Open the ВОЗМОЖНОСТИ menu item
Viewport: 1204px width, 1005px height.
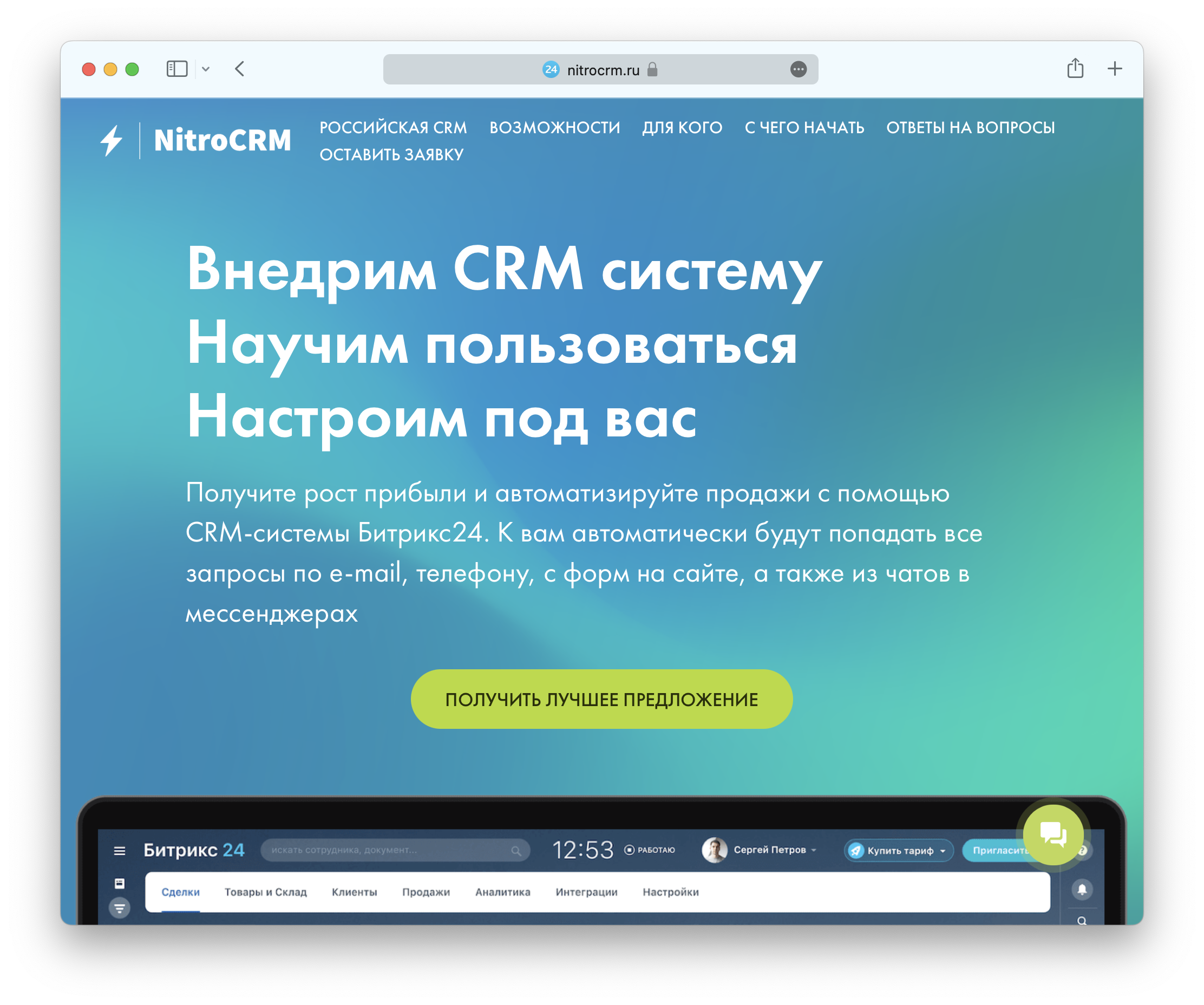555,127
